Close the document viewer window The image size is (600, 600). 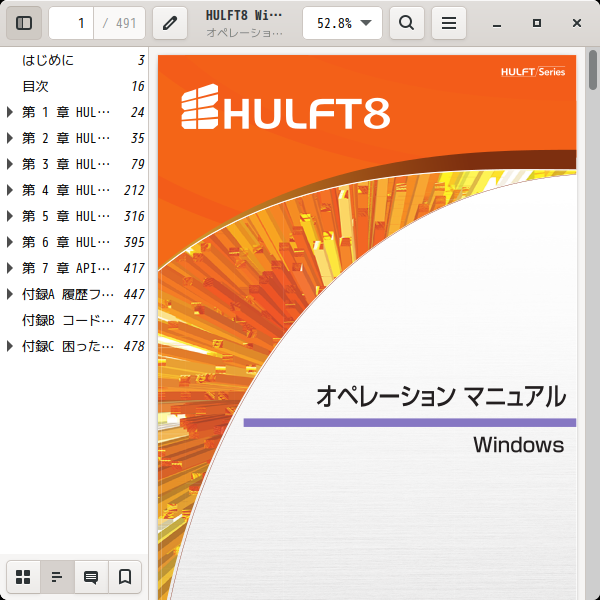tap(577, 23)
